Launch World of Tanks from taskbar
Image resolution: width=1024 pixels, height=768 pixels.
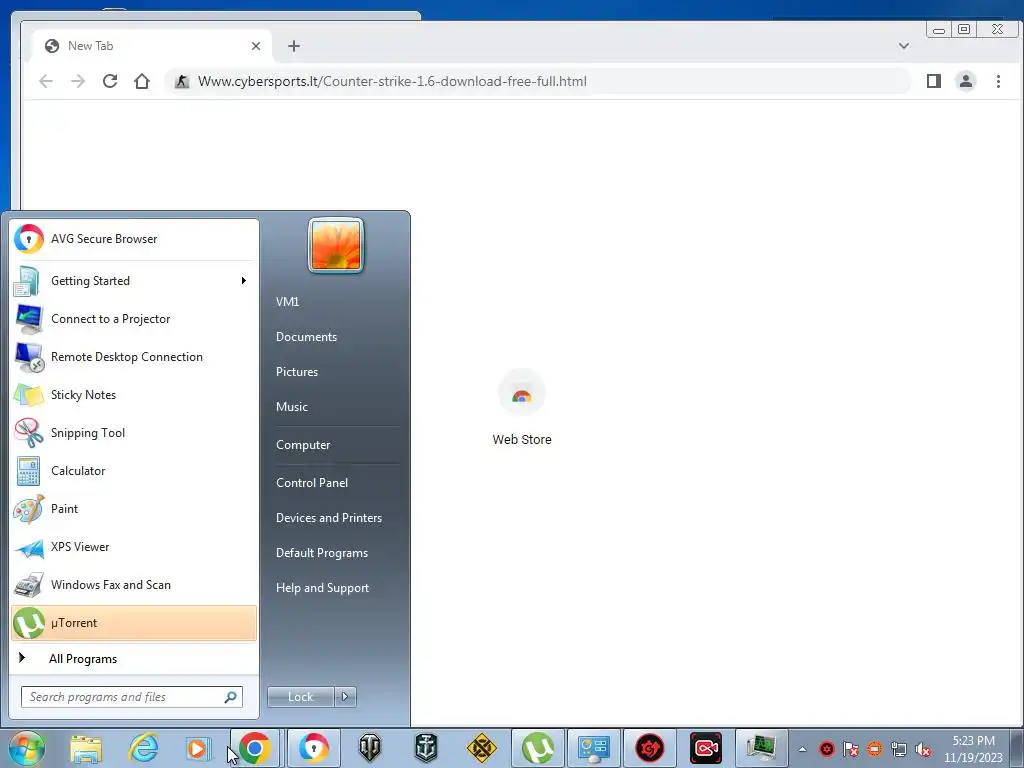[x=370, y=748]
